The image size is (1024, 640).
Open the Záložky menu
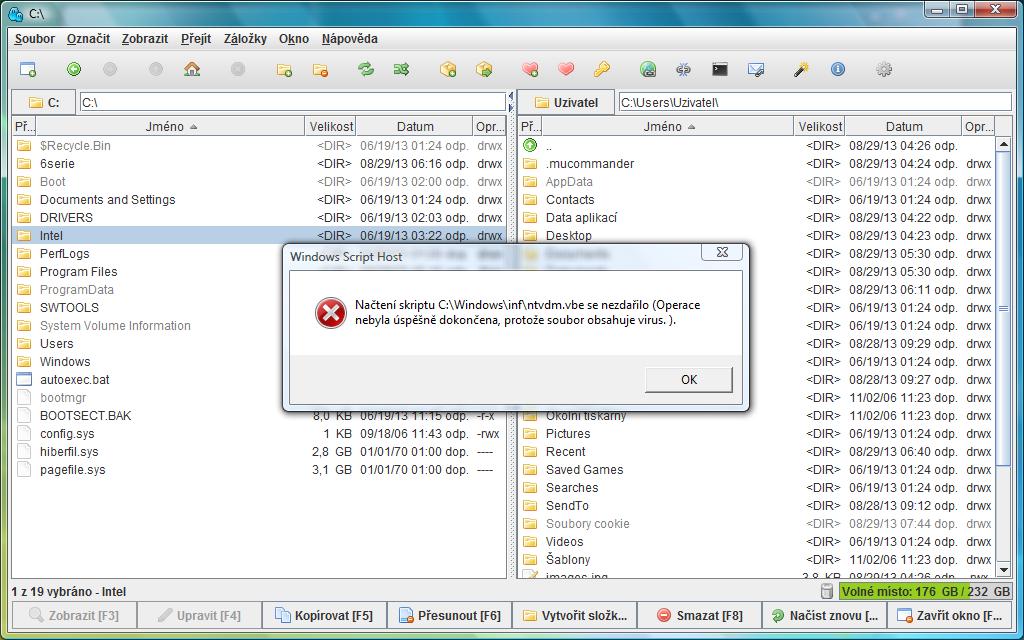245,39
